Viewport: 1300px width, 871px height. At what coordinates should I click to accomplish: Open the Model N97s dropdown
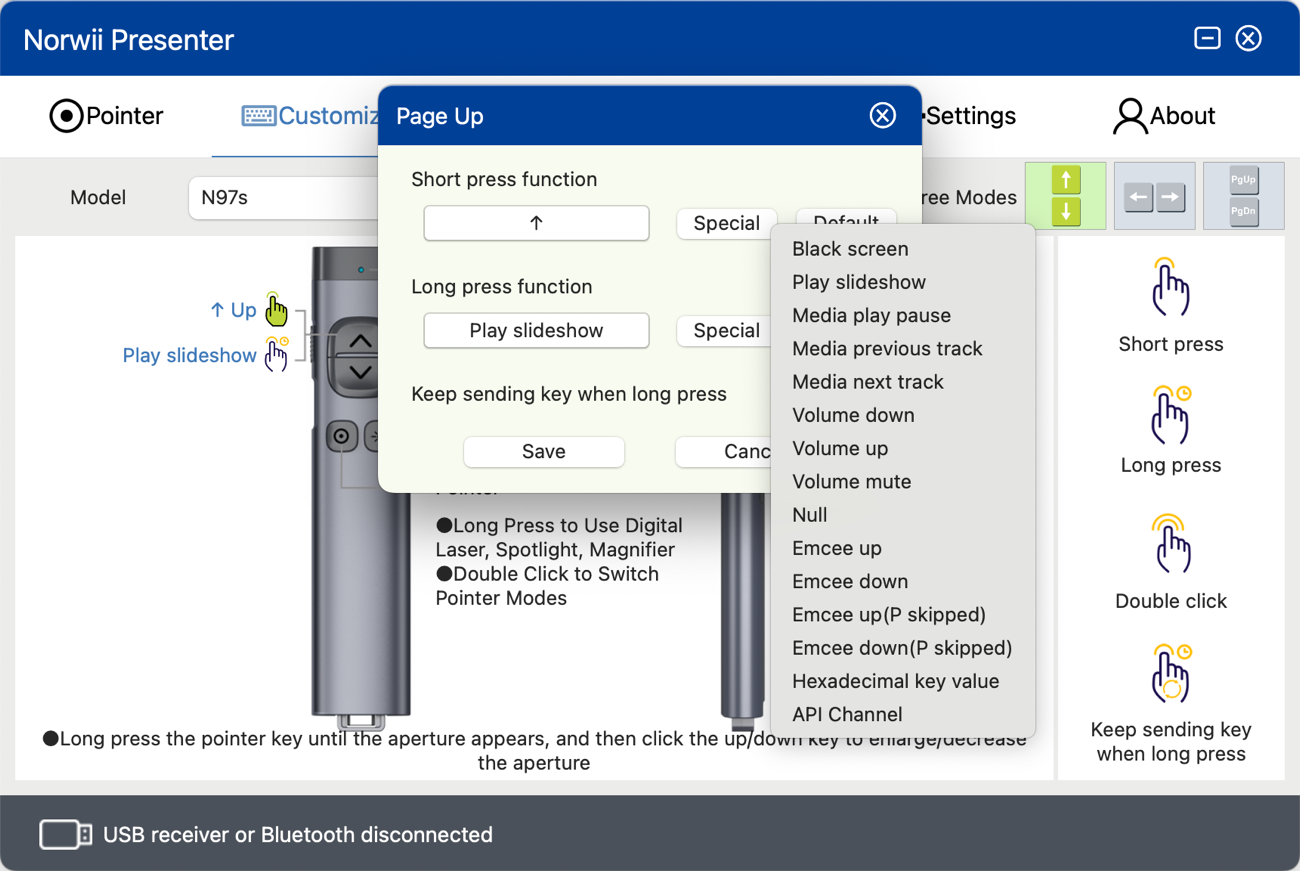point(284,197)
